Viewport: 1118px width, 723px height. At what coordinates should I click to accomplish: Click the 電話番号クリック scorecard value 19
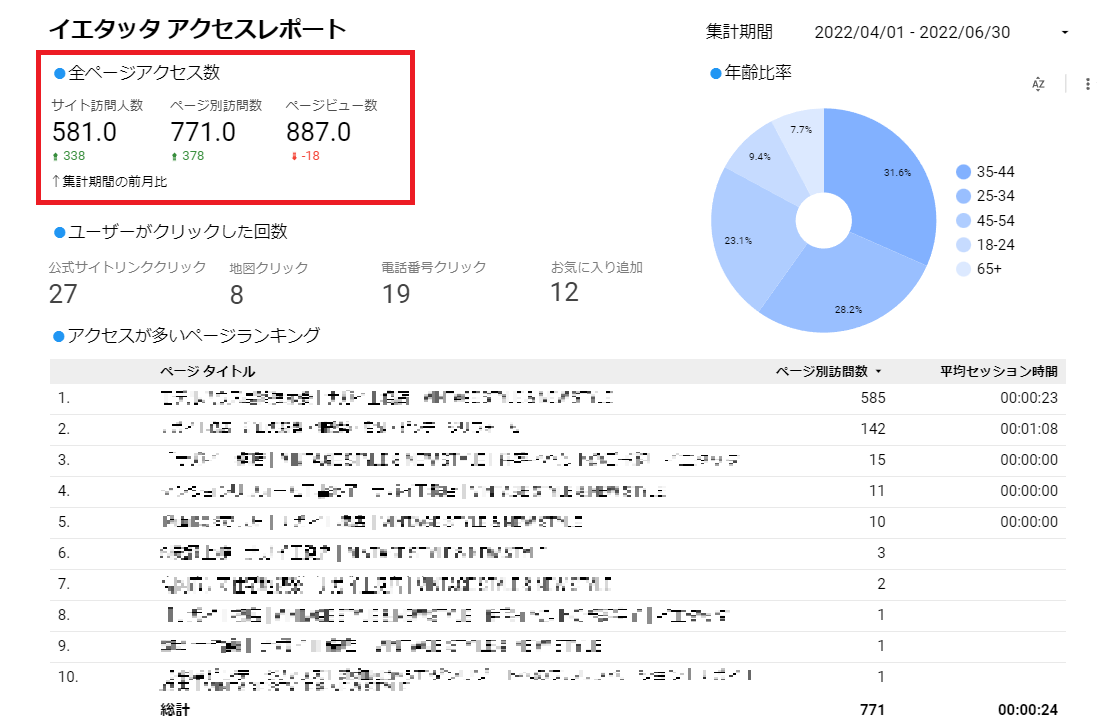click(396, 293)
